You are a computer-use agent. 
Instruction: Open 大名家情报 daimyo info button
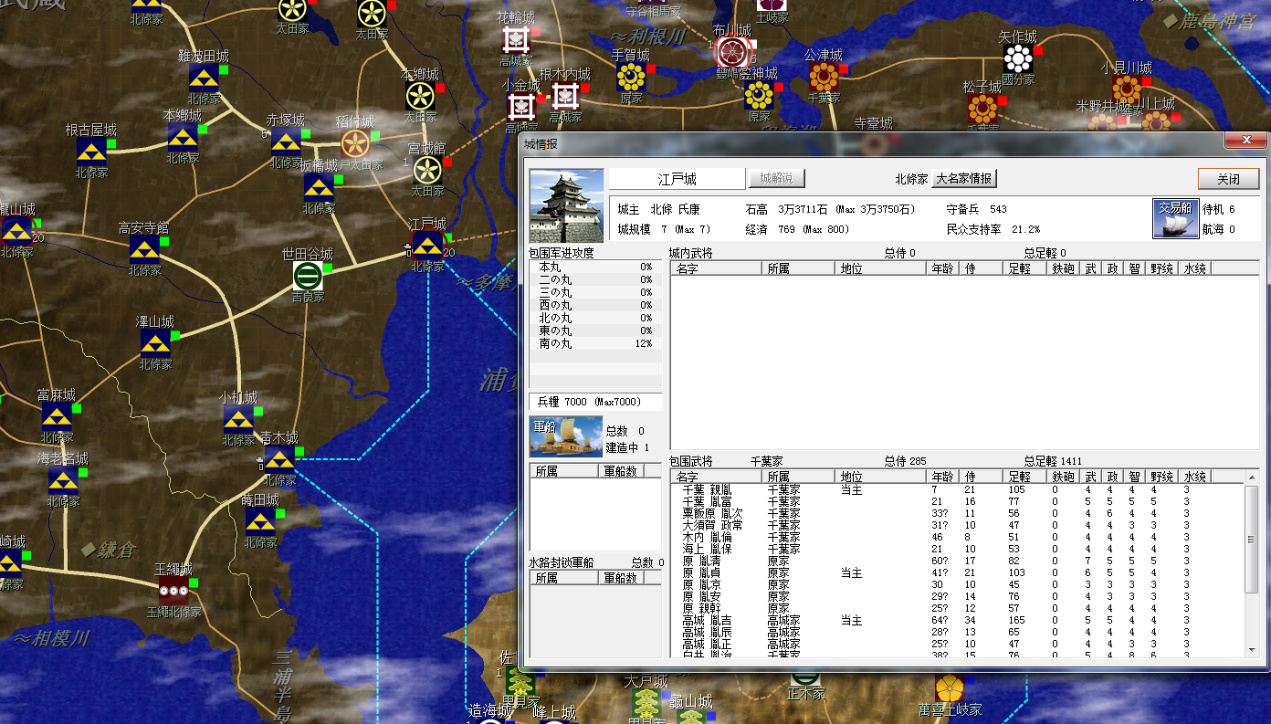click(964, 179)
